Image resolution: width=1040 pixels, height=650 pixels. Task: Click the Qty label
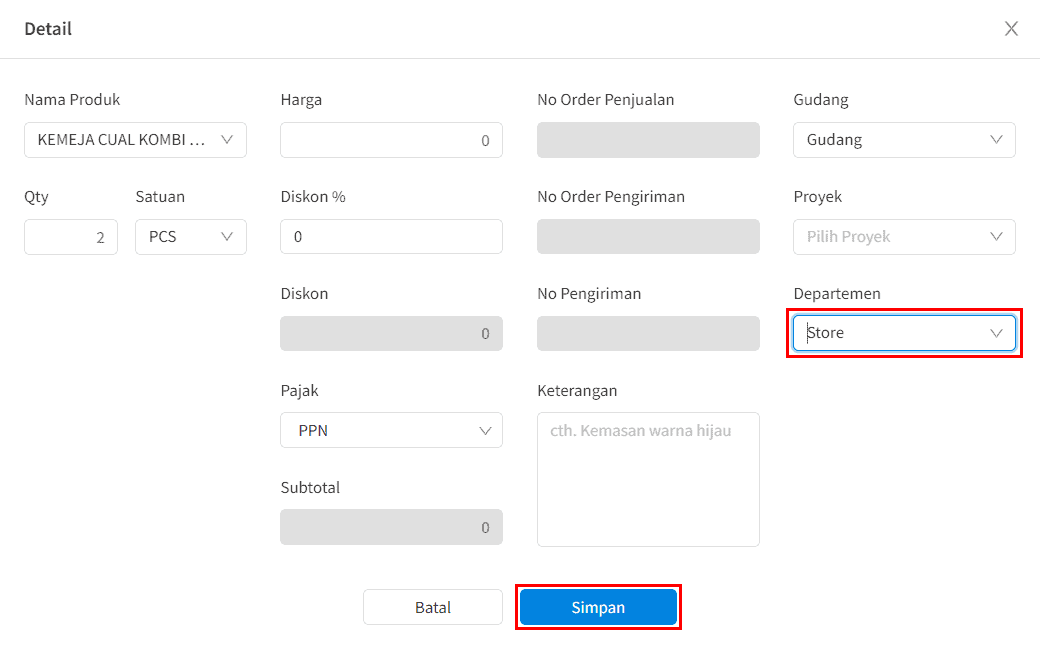pyautogui.click(x=36, y=197)
